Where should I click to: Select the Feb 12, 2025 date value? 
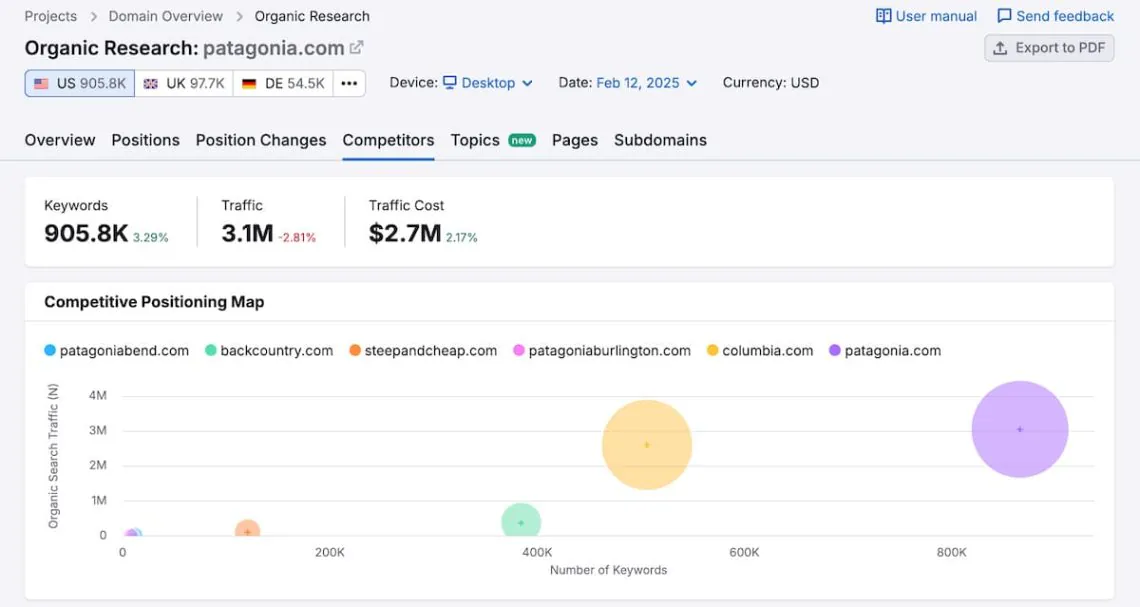coord(638,83)
